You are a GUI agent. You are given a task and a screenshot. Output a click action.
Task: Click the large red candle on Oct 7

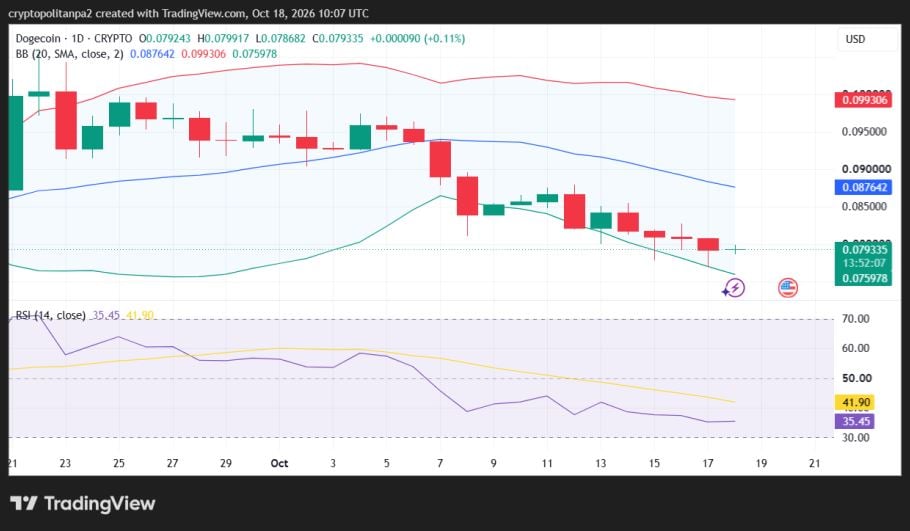point(440,159)
